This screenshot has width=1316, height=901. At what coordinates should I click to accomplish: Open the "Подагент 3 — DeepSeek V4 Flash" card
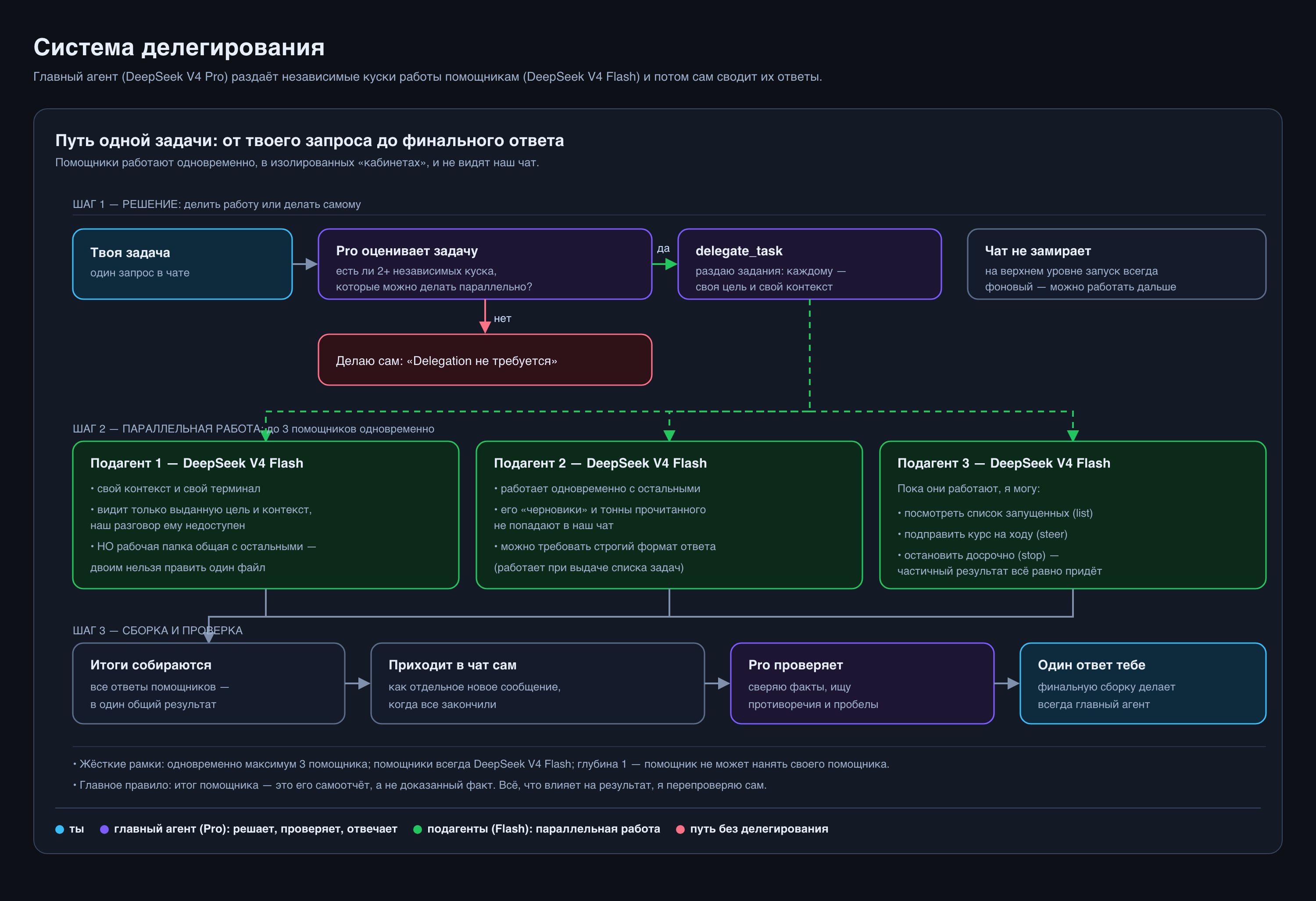click(1073, 515)
